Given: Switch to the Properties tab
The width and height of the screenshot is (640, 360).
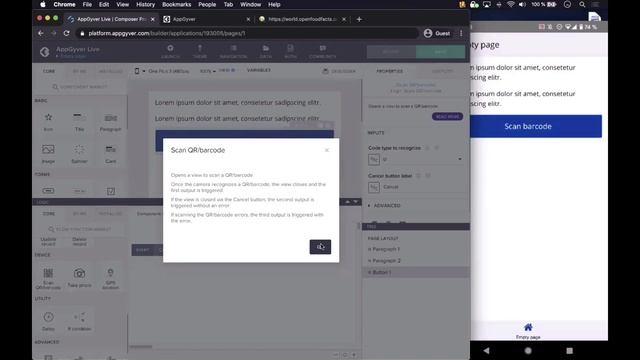Looking at the screenshot, I should click(x=389, y=71).
